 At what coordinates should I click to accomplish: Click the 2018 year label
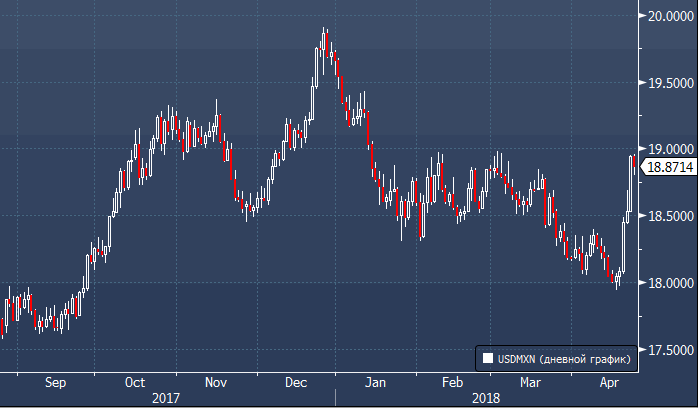tap(487, 397)
